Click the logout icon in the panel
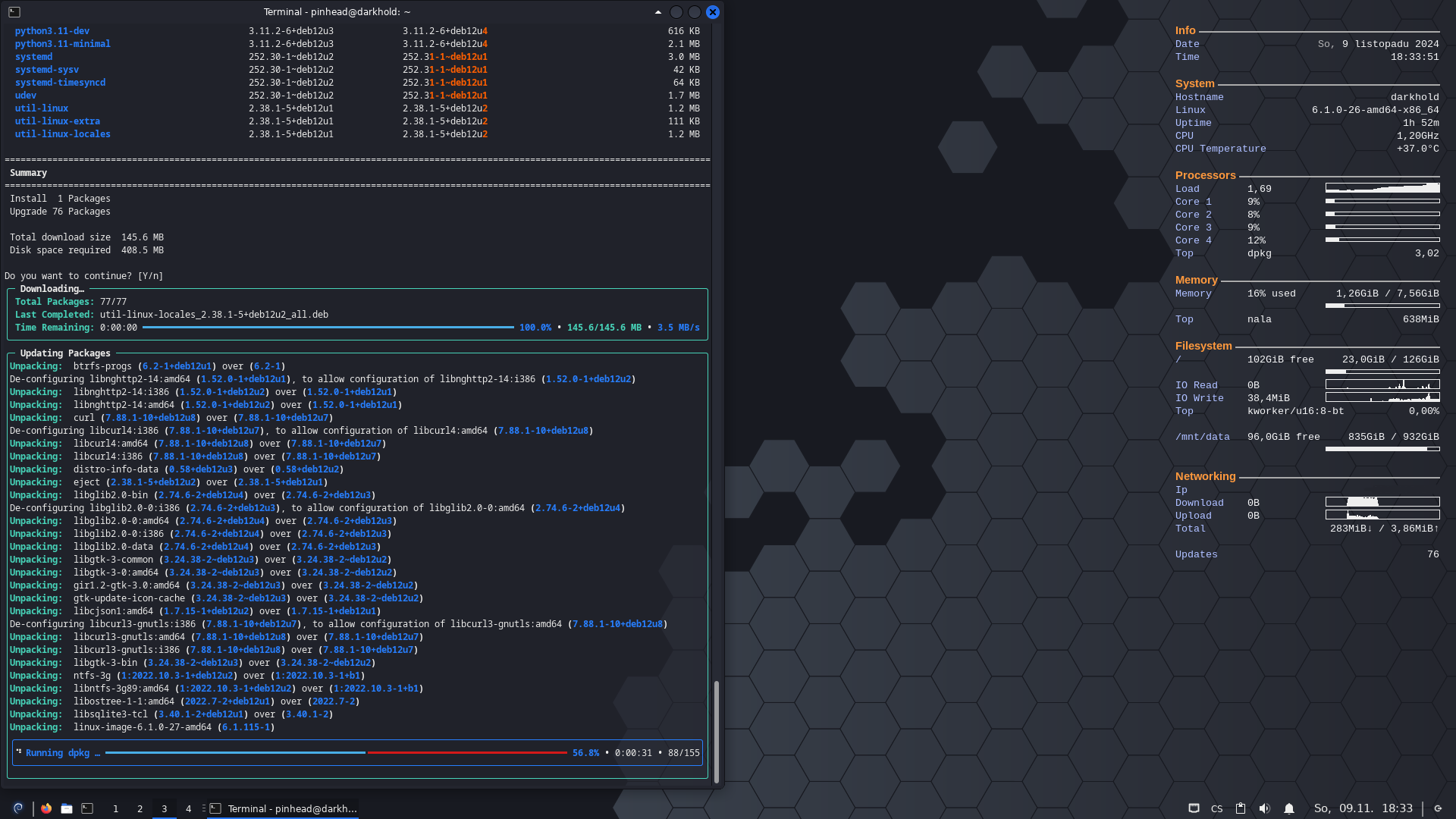 click(x=1438, y=808)
